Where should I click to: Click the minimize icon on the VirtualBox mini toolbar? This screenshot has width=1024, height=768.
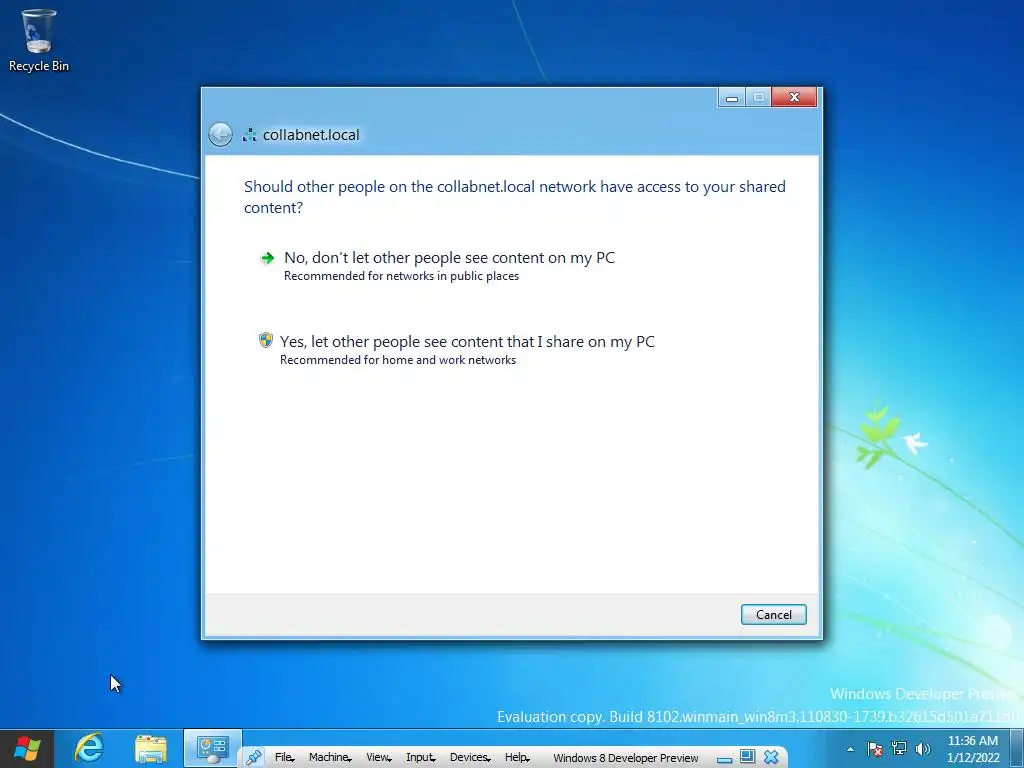click(x=724, y=758)
